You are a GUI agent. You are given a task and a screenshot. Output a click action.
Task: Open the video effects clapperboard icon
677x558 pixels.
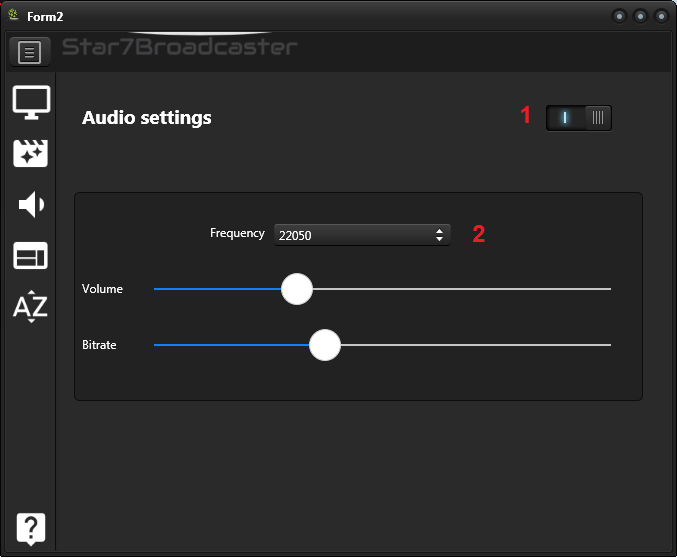(31, 153)
